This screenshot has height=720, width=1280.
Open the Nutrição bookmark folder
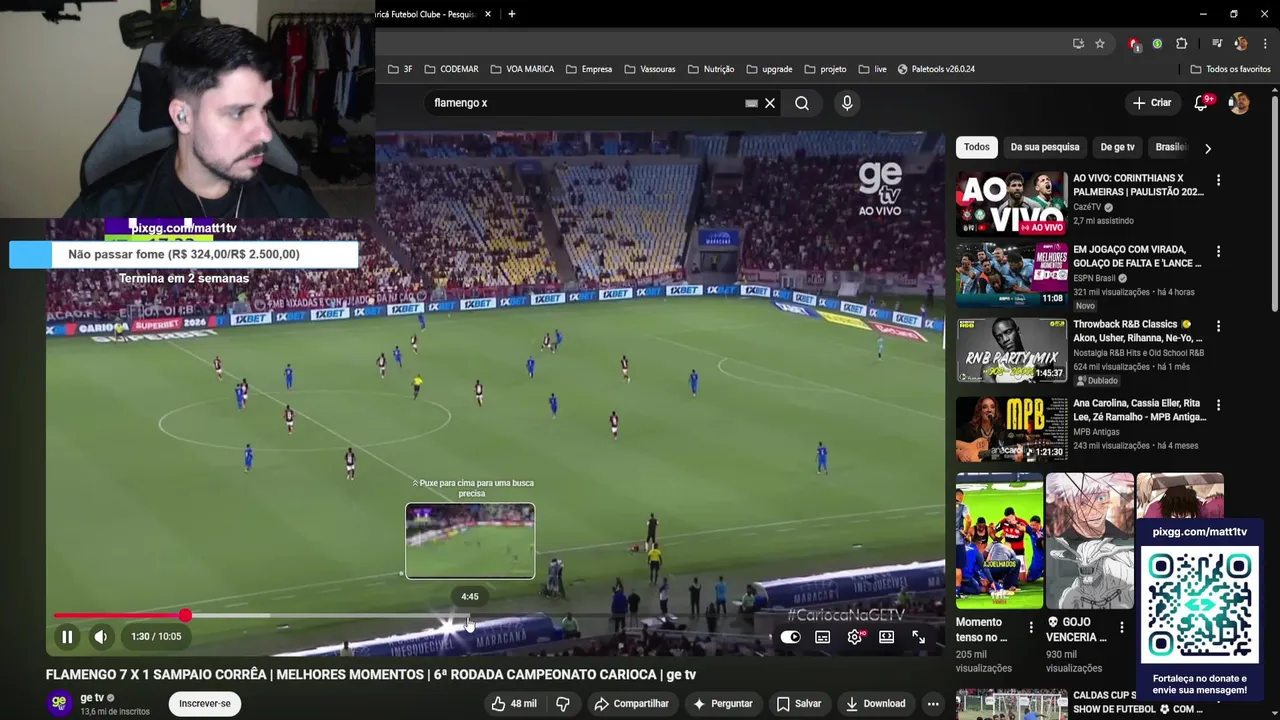tap(711, 69)
